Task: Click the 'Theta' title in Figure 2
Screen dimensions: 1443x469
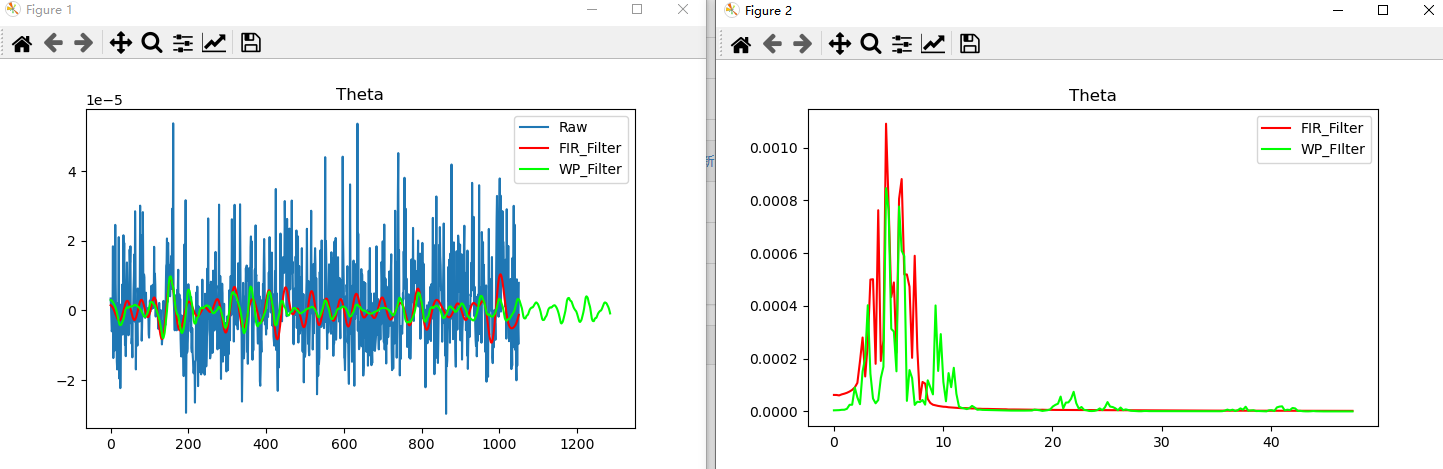Action: tap(1093, 96)
